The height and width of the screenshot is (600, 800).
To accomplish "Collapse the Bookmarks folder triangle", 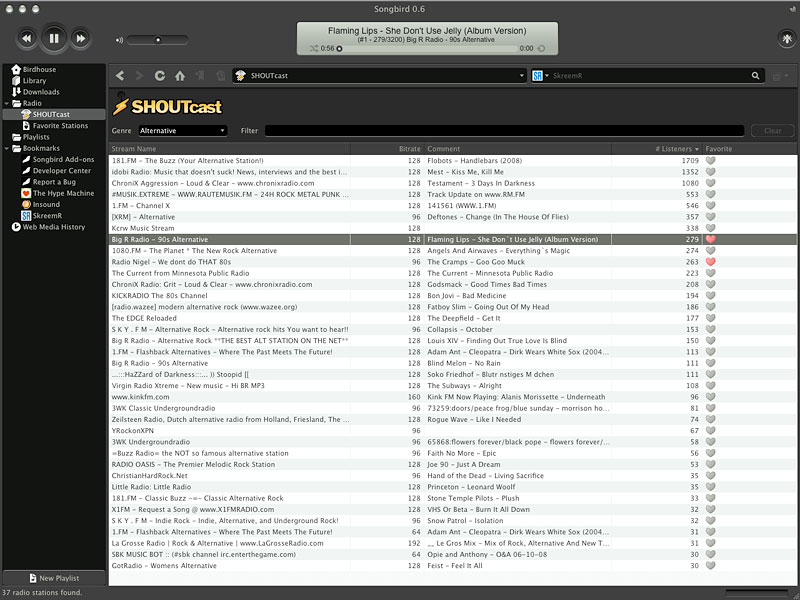I will pos(7,148).
